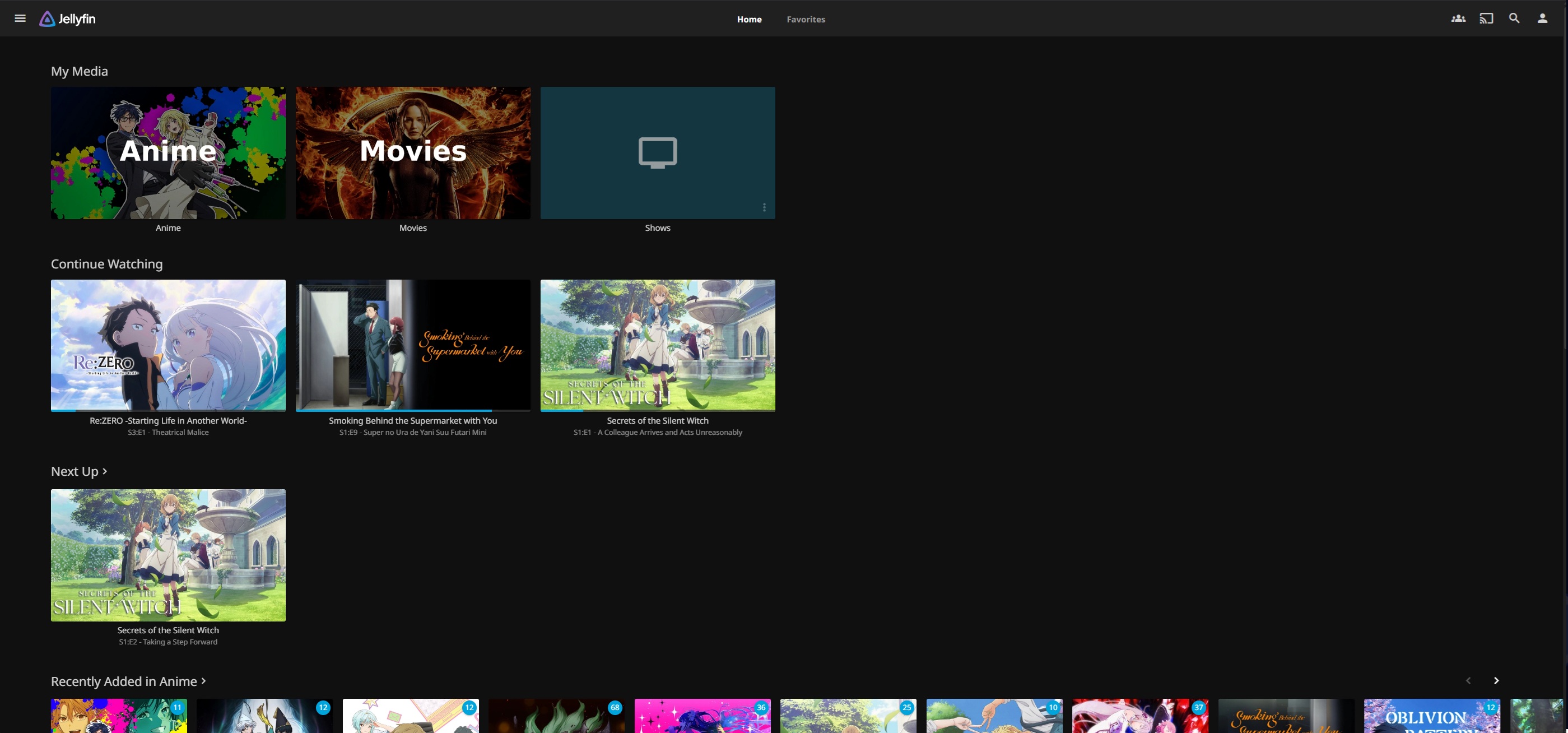Open the Movies library card
The height and width of the screenshot is (733, 1568).
[413, 153]
